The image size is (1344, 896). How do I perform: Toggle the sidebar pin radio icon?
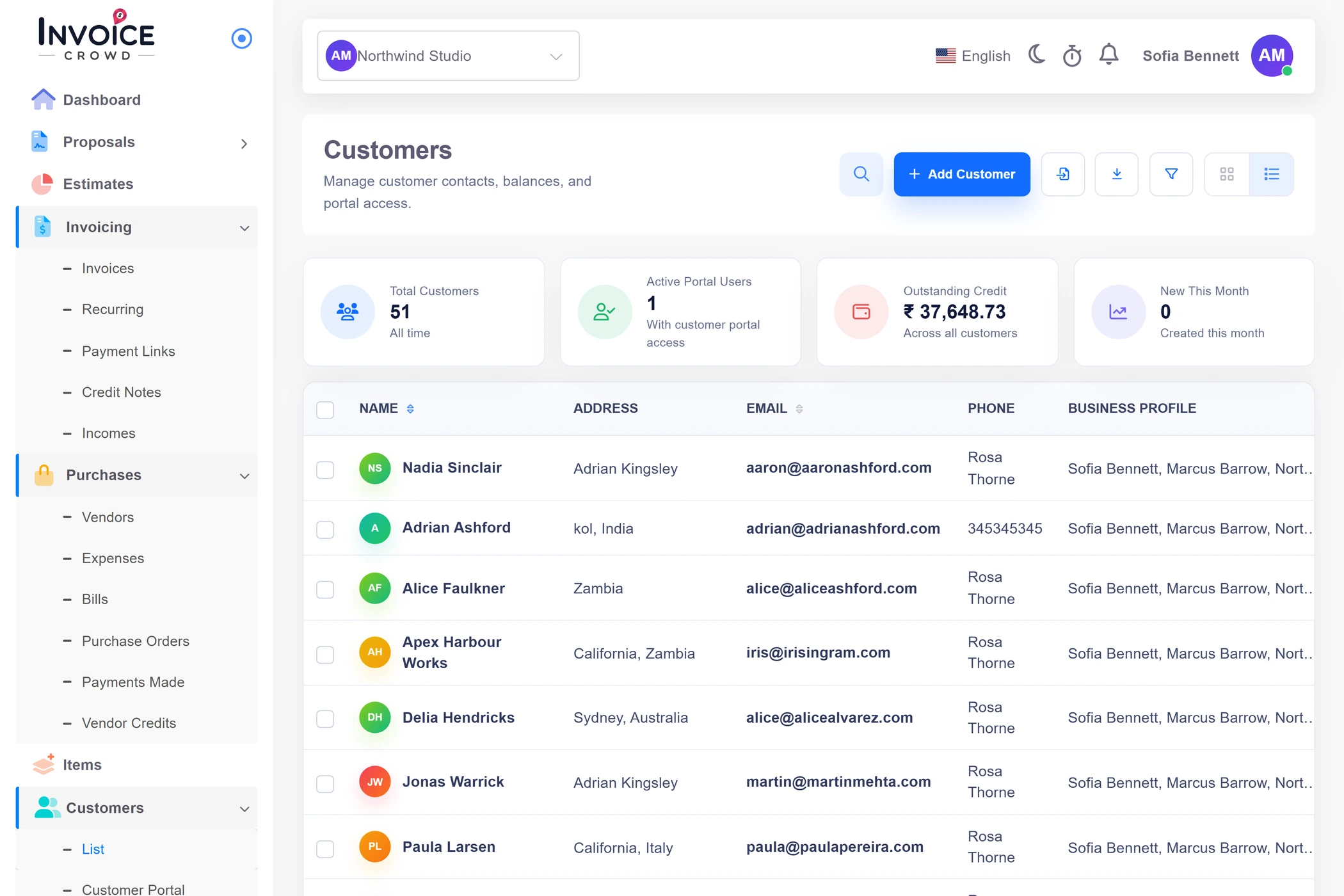[241, 38]
